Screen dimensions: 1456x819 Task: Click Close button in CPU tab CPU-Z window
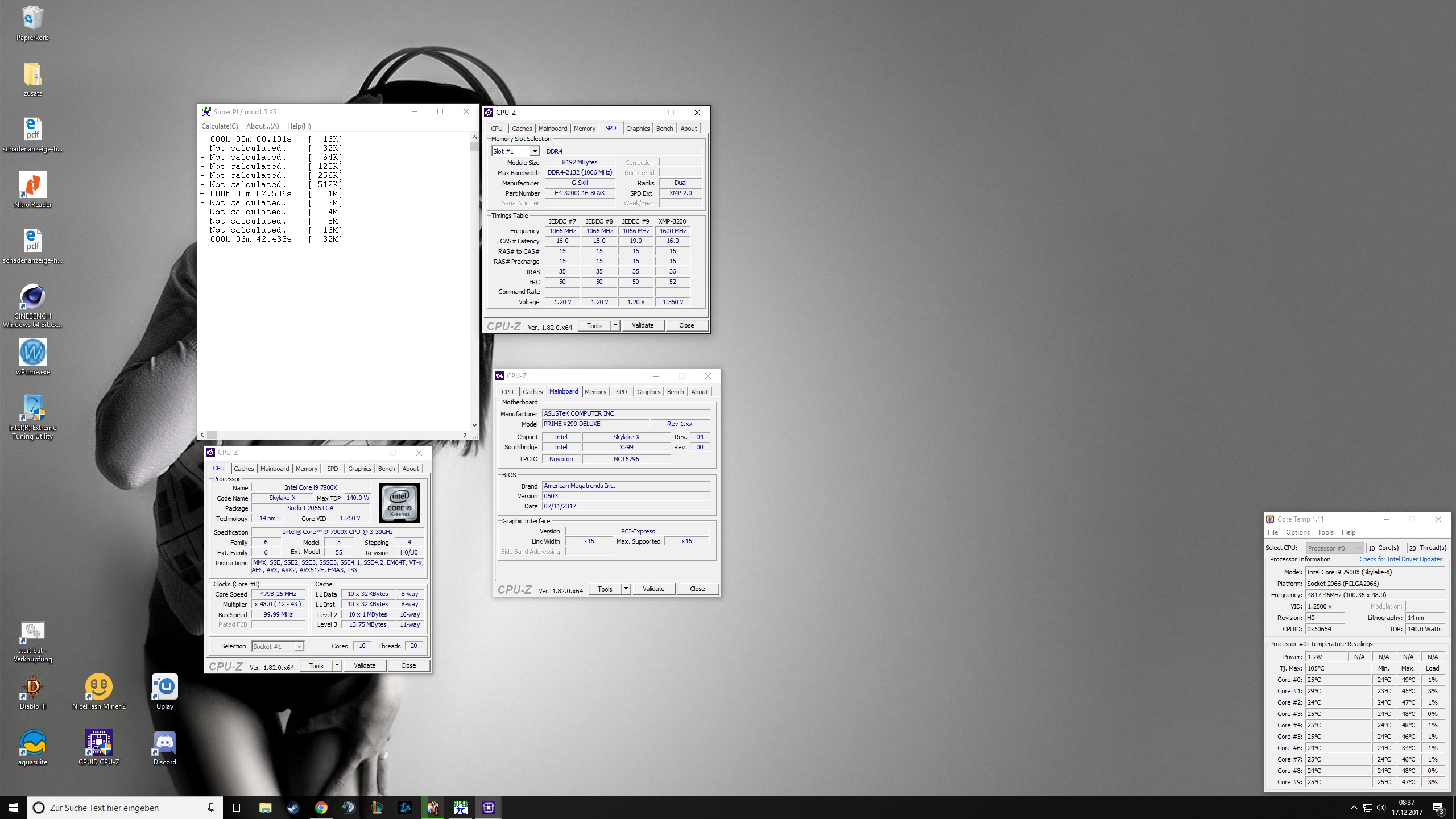tap(408, 665)
